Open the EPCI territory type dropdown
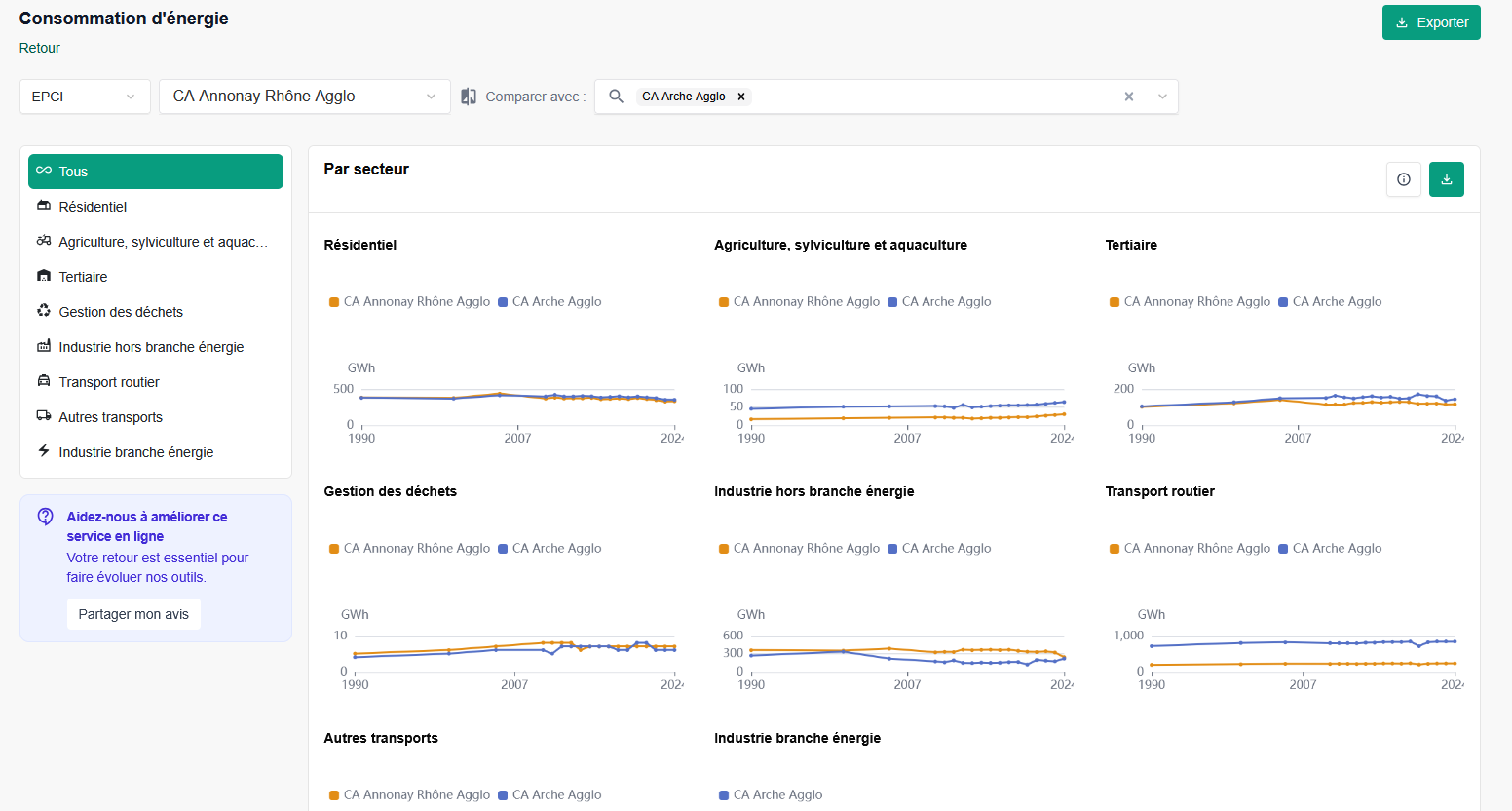Viewport: 1512px width, 811px height. (x=85, y=97)
